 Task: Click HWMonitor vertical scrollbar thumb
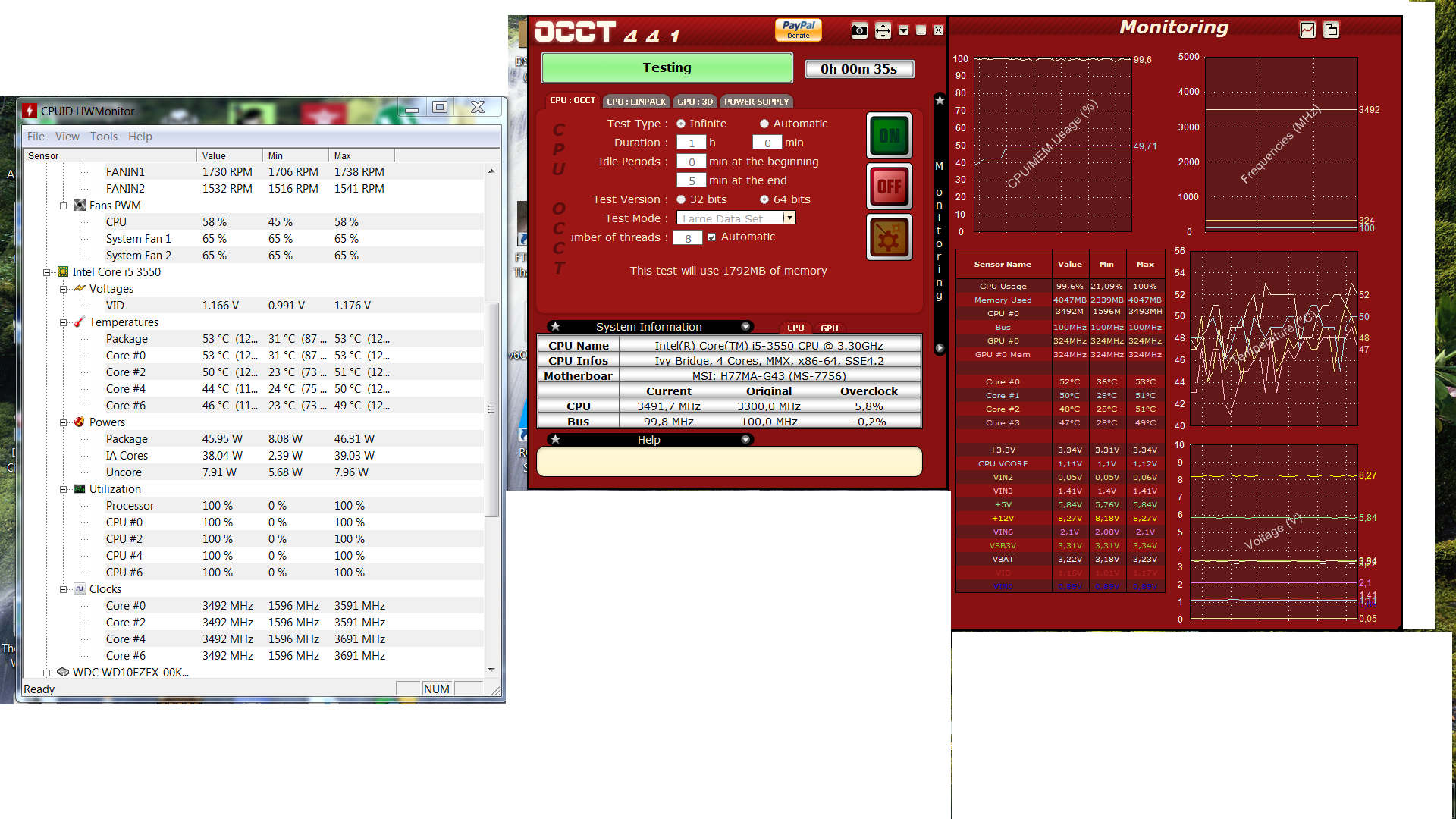pyautogui.click(x=491, y=409)
